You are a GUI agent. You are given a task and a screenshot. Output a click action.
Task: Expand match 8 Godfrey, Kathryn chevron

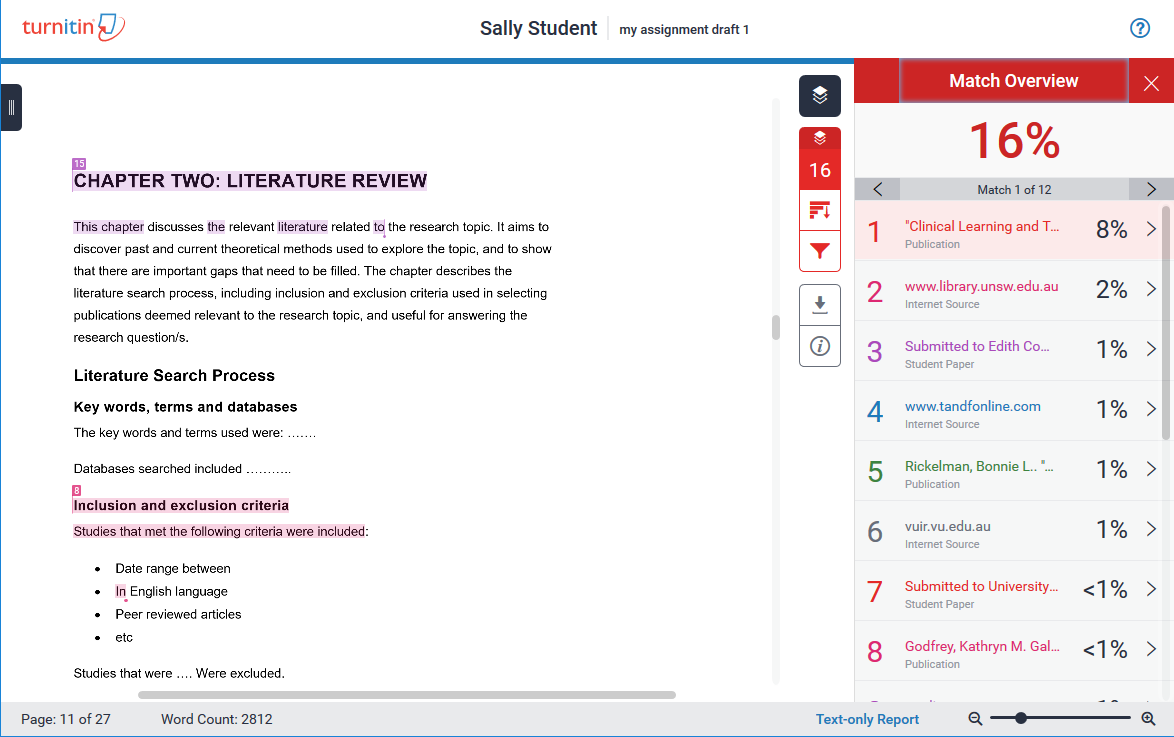click(x=1151, y=649)
